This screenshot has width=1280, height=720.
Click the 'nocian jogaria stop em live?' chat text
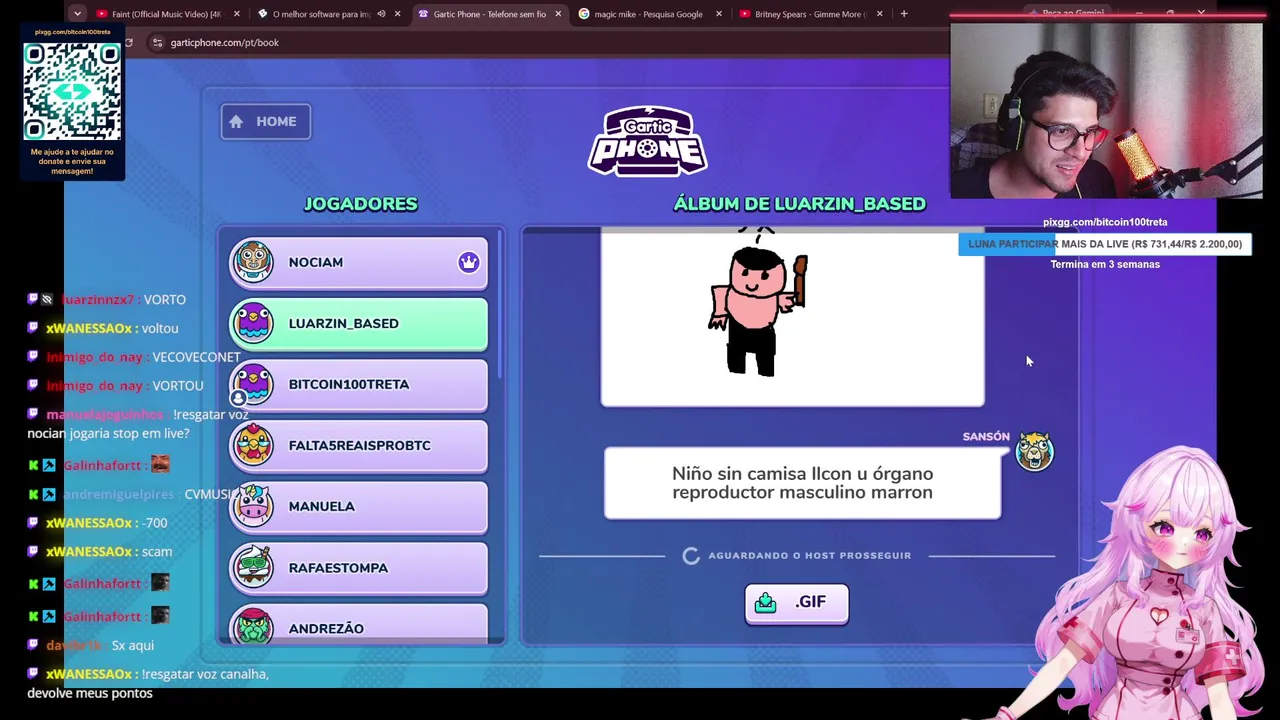pyautogui.click(x=108, y=434)
